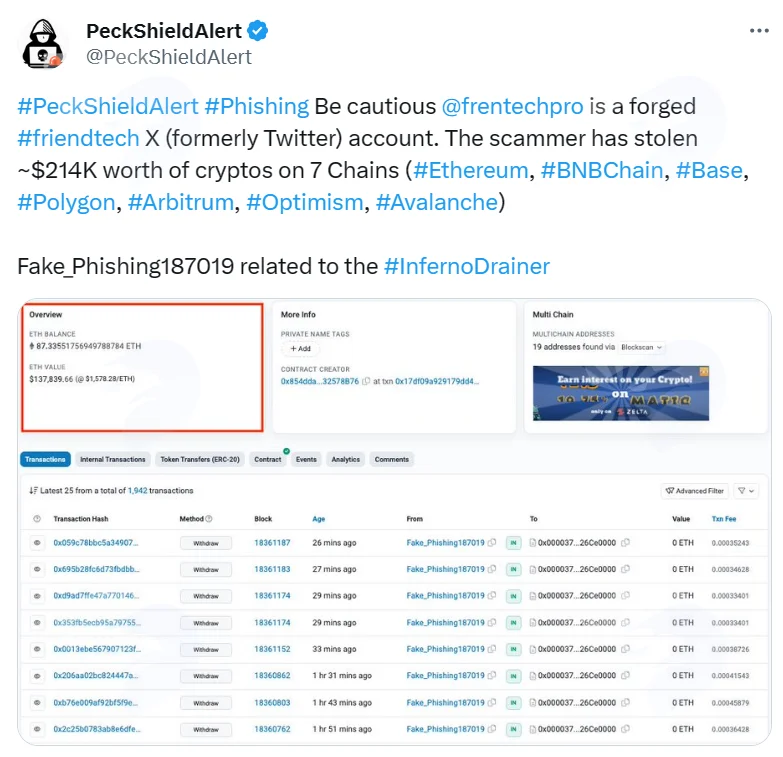Copy the From address in the 26 mins ago row

[x=492, y=543]
